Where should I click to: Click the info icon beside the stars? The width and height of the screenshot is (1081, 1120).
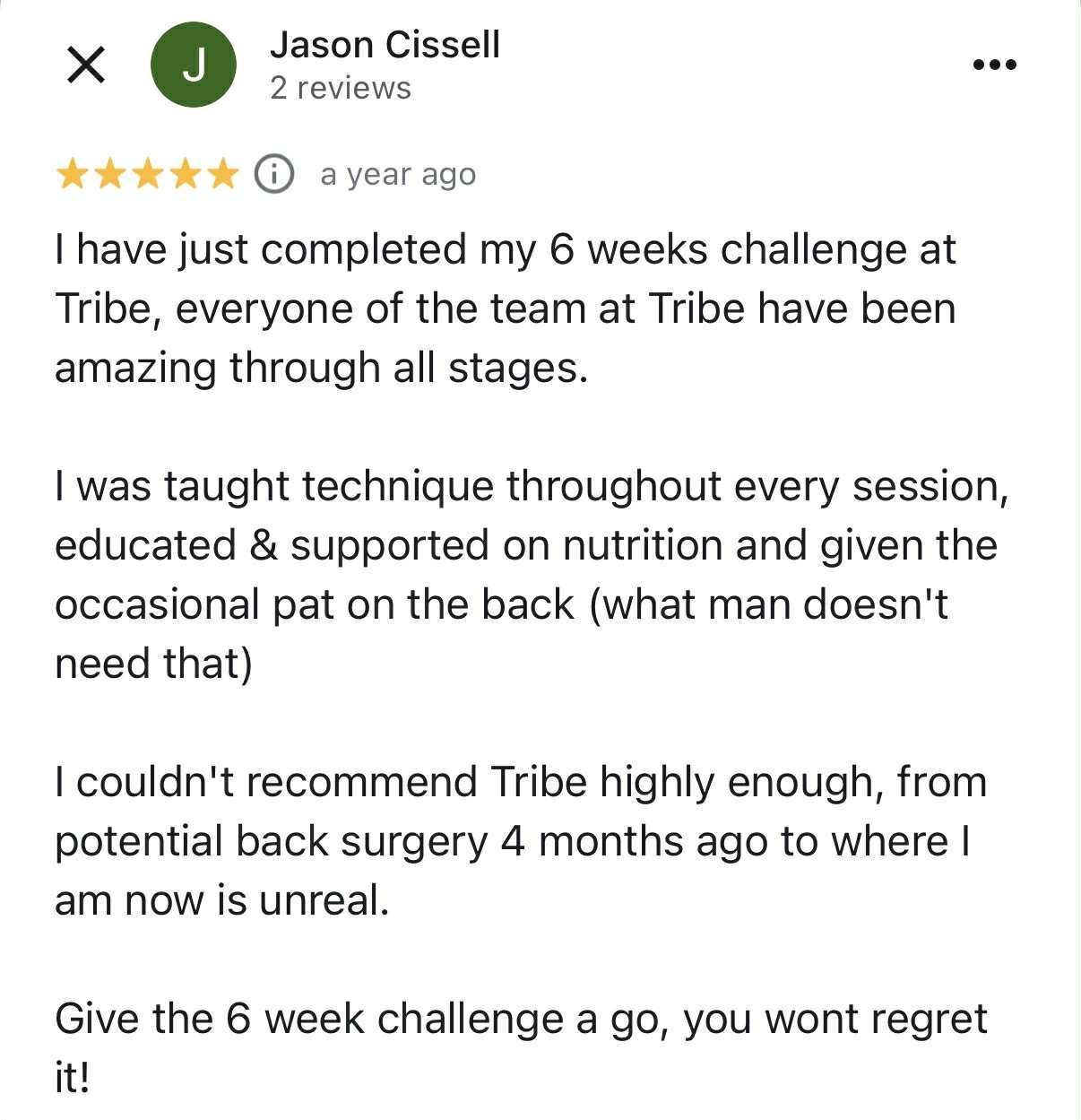274,174
